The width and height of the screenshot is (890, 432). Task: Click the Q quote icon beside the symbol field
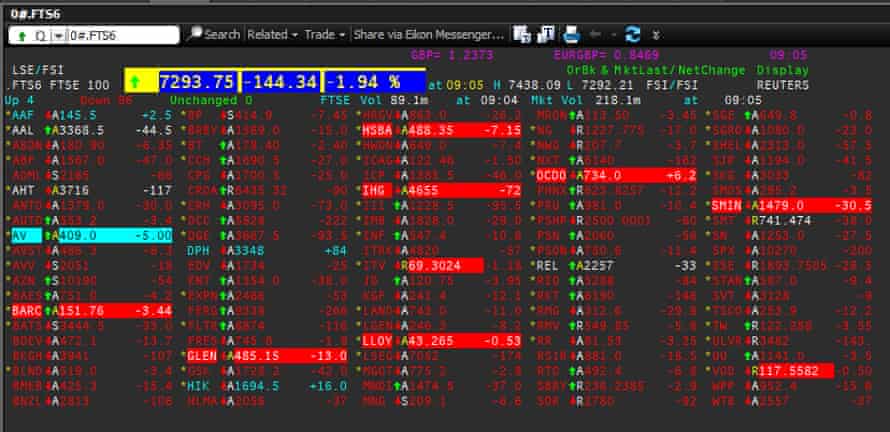pos(40,36)
